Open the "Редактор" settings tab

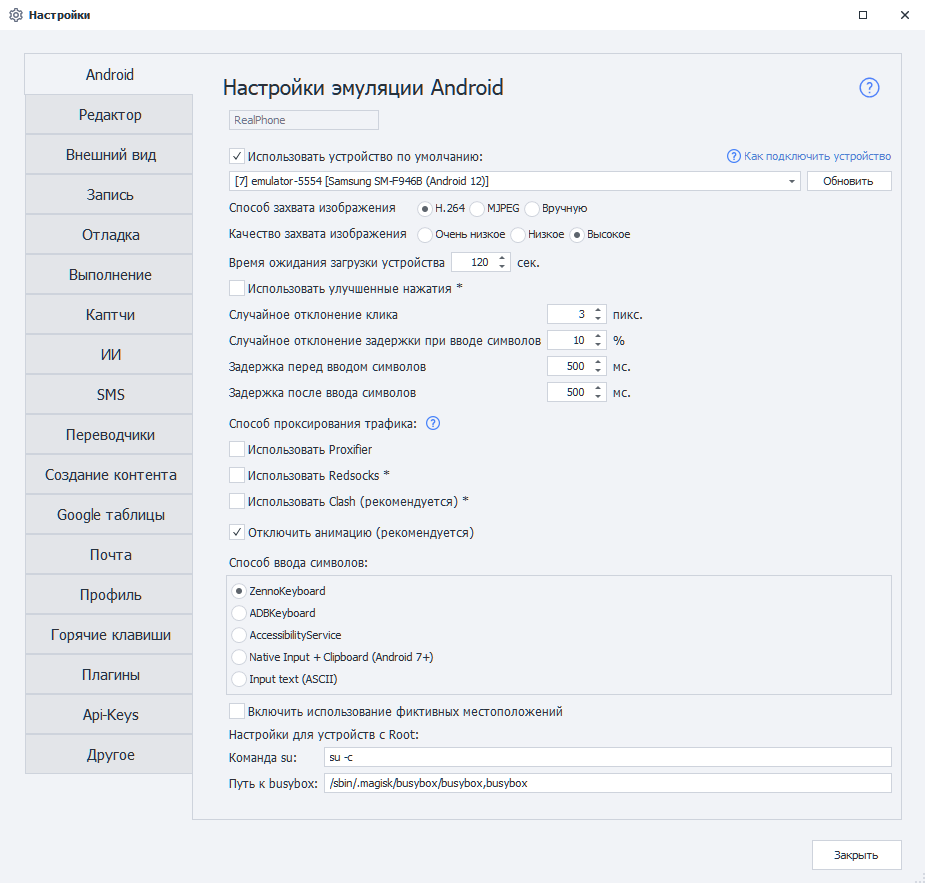109,114
